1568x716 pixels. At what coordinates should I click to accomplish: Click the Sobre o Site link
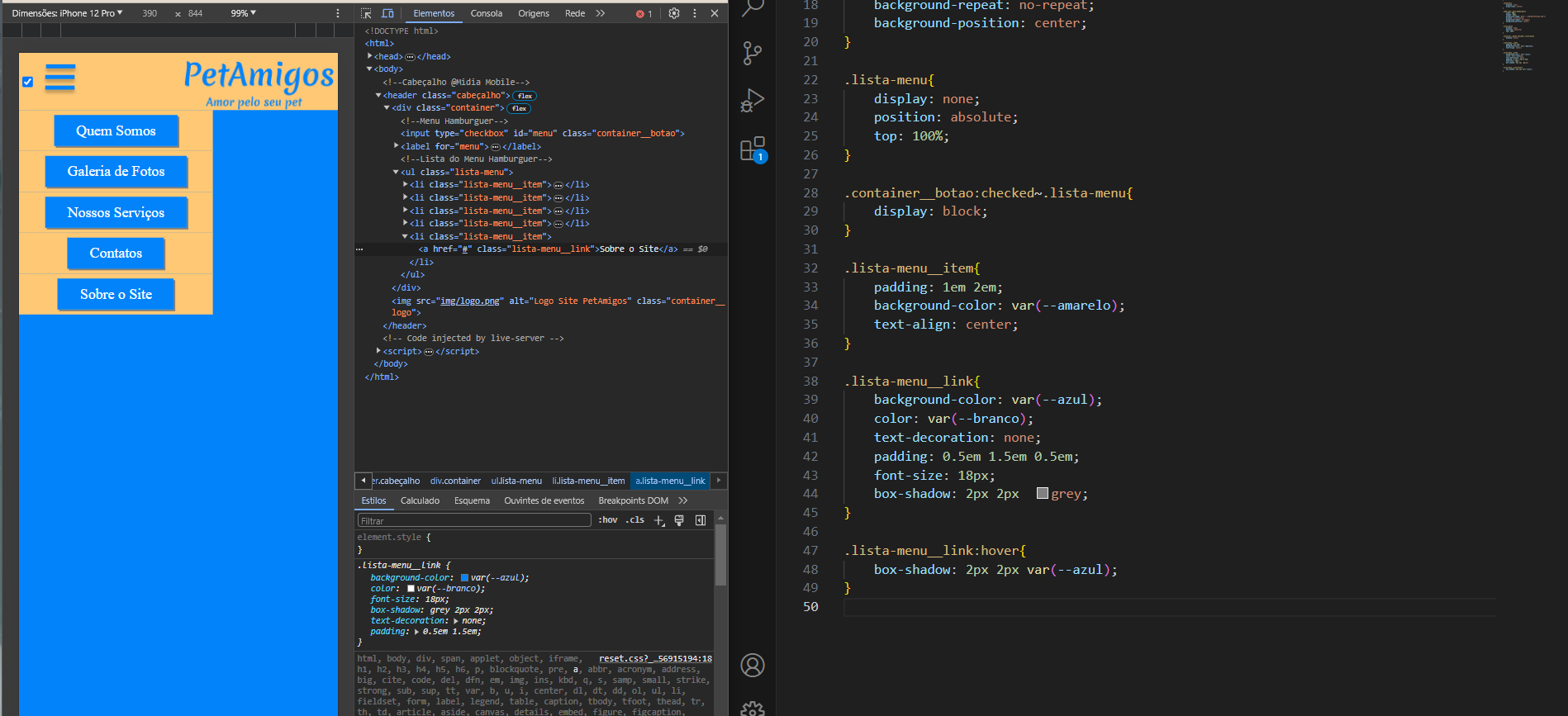(x=116, y=294)
